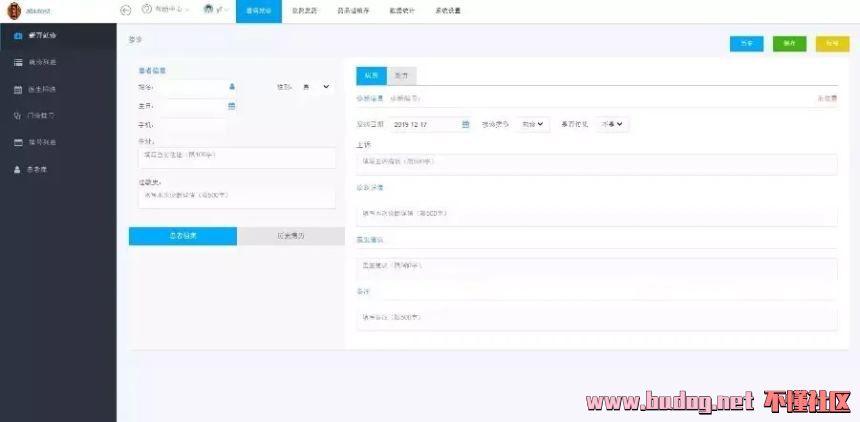Click the stethoscope icon in the sidebar
Image resolution: width=860 pixels, height=422 pixels.
(x=18, y=116)
